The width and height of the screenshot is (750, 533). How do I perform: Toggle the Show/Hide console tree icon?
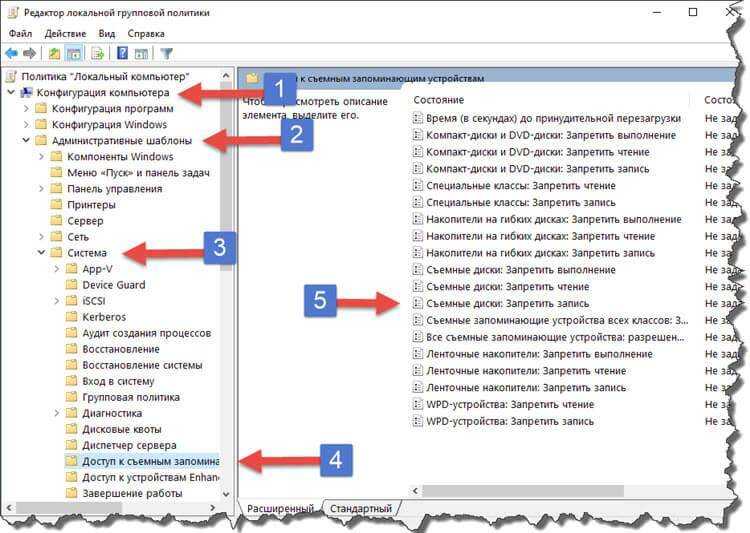click(x=74, y=54)
